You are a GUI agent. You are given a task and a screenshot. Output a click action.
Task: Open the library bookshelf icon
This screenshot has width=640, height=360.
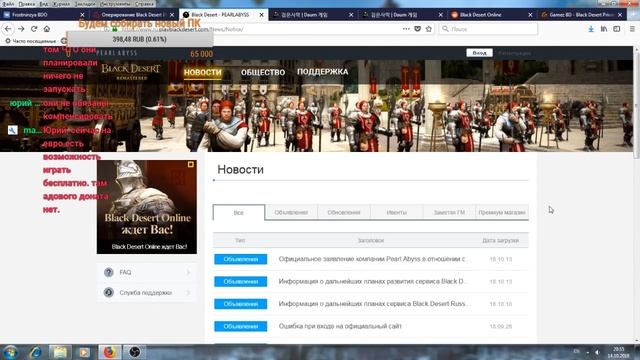(604, 29)
